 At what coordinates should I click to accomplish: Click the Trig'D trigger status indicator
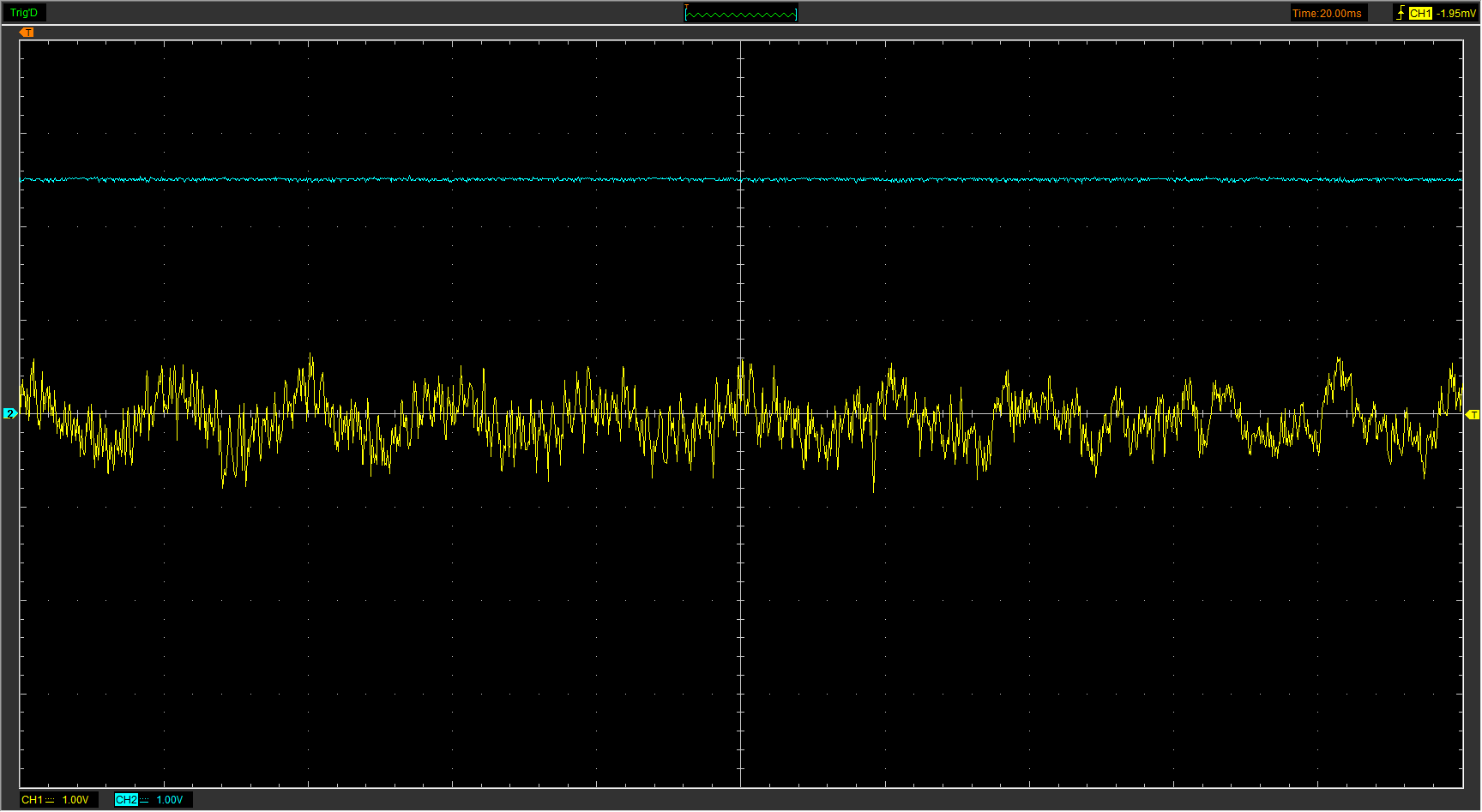(24, 13)
